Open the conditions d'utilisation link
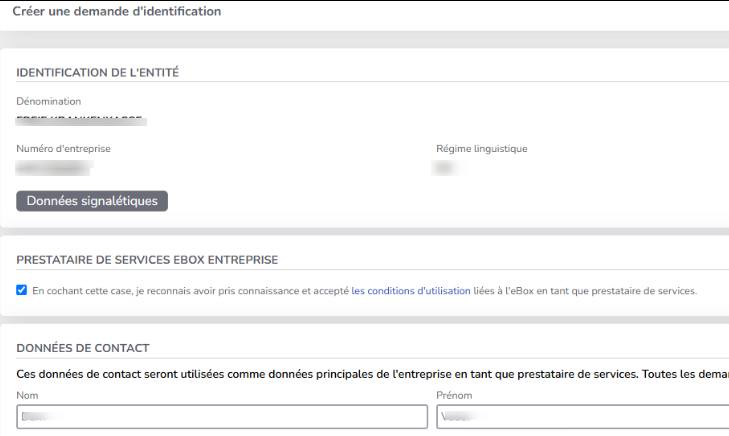This screenshot has width=729, height=436. pyautogui.click(x=410, y=291)
